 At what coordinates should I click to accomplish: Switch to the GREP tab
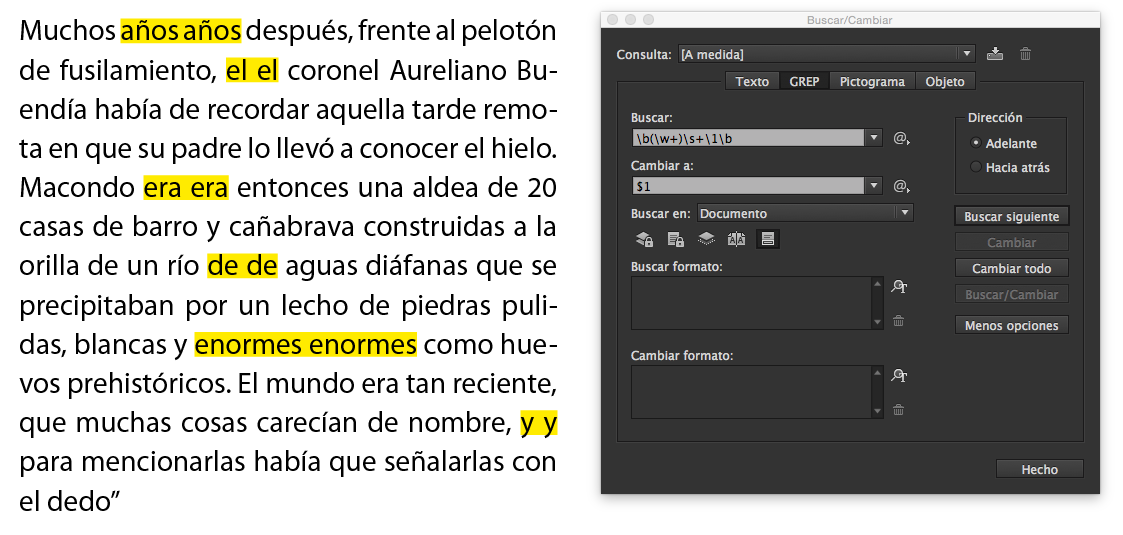coord(804,82)
